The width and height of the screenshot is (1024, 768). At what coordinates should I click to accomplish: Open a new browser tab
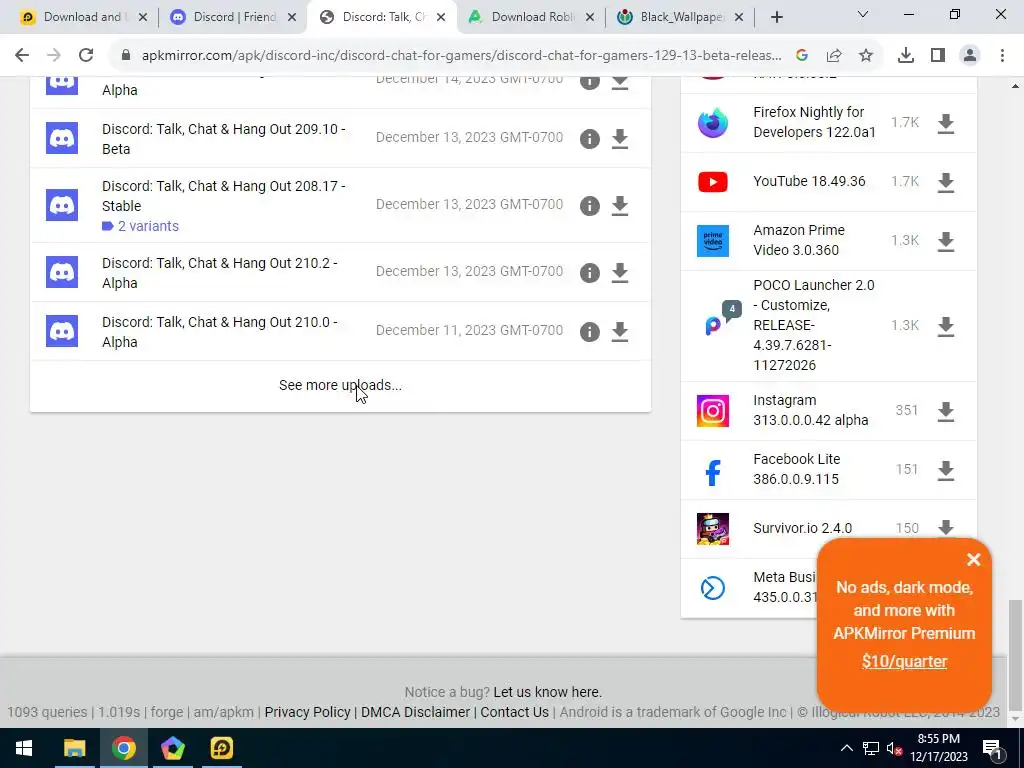776,17
